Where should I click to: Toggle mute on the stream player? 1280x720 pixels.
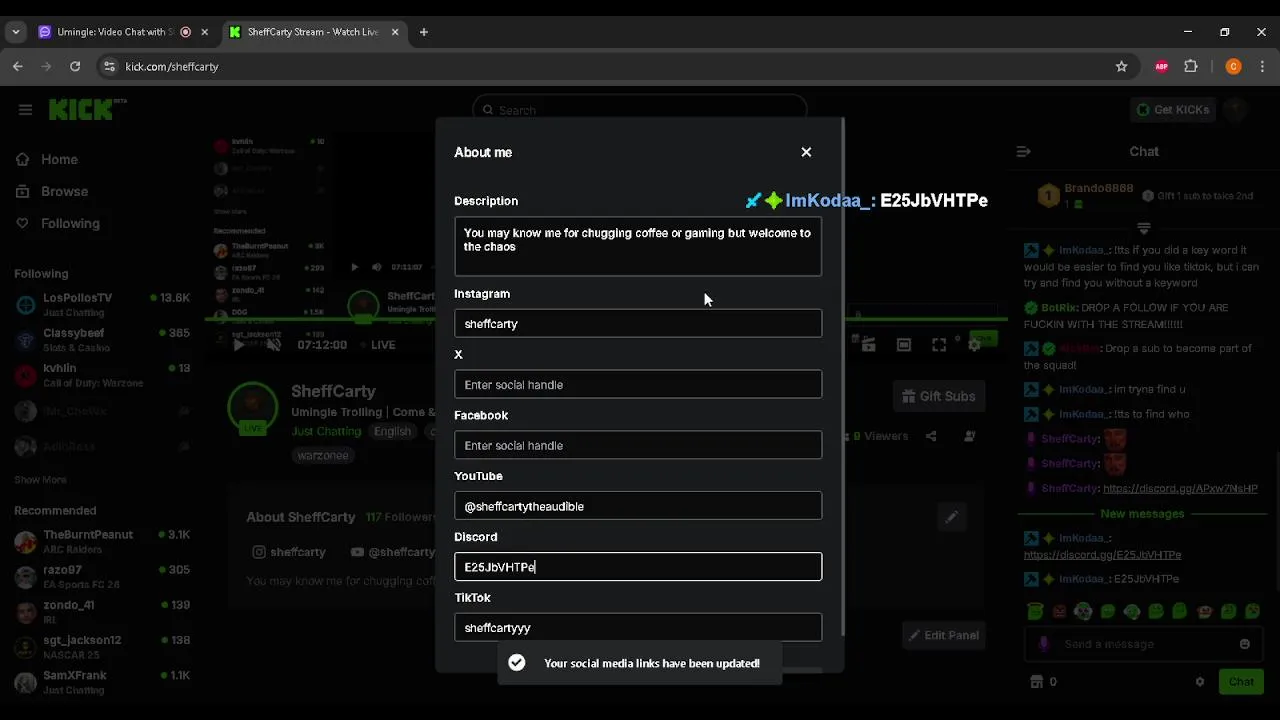(x=274, y=345)
